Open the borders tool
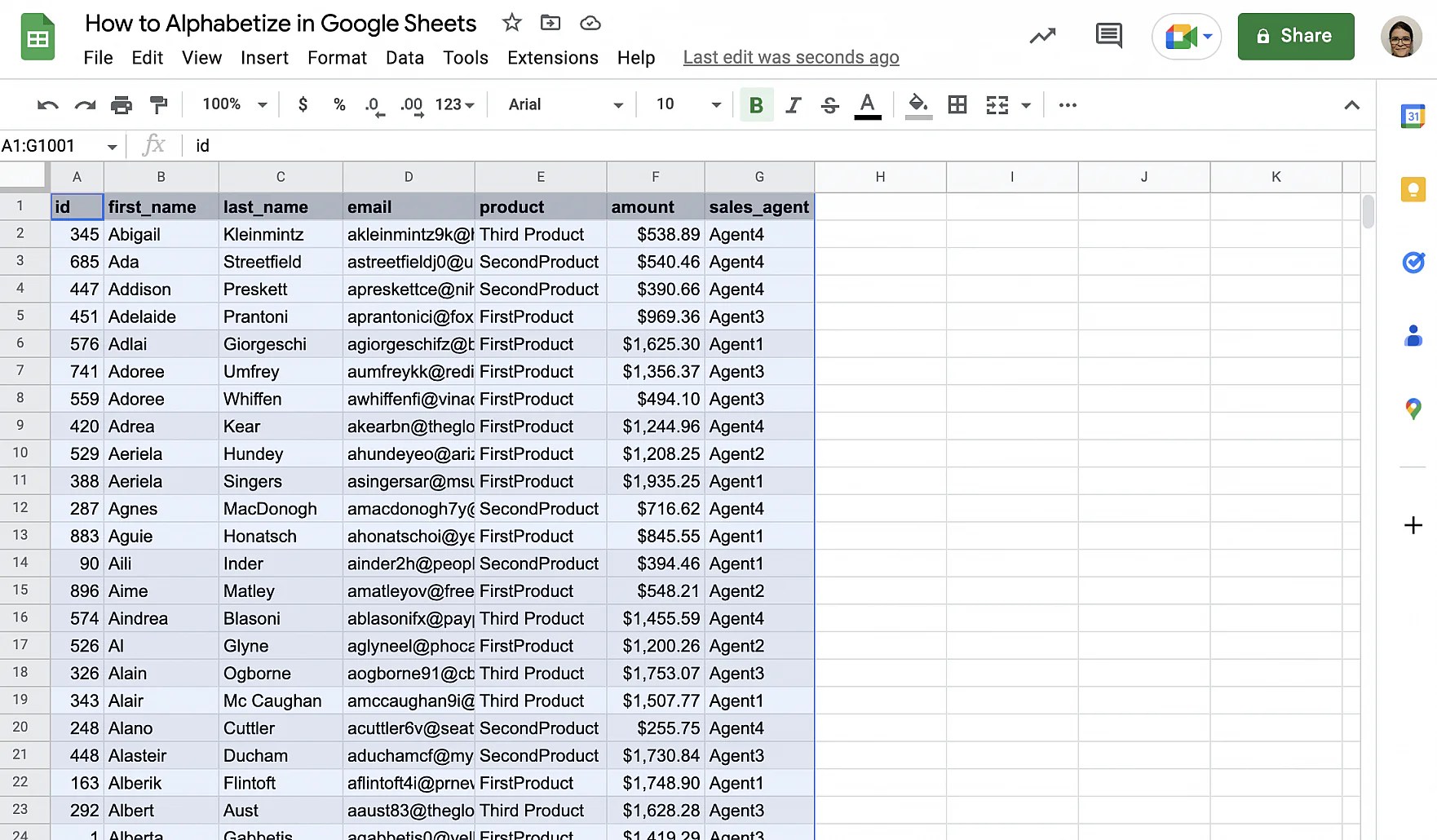 pyautogui.click(x=957, y=104)
